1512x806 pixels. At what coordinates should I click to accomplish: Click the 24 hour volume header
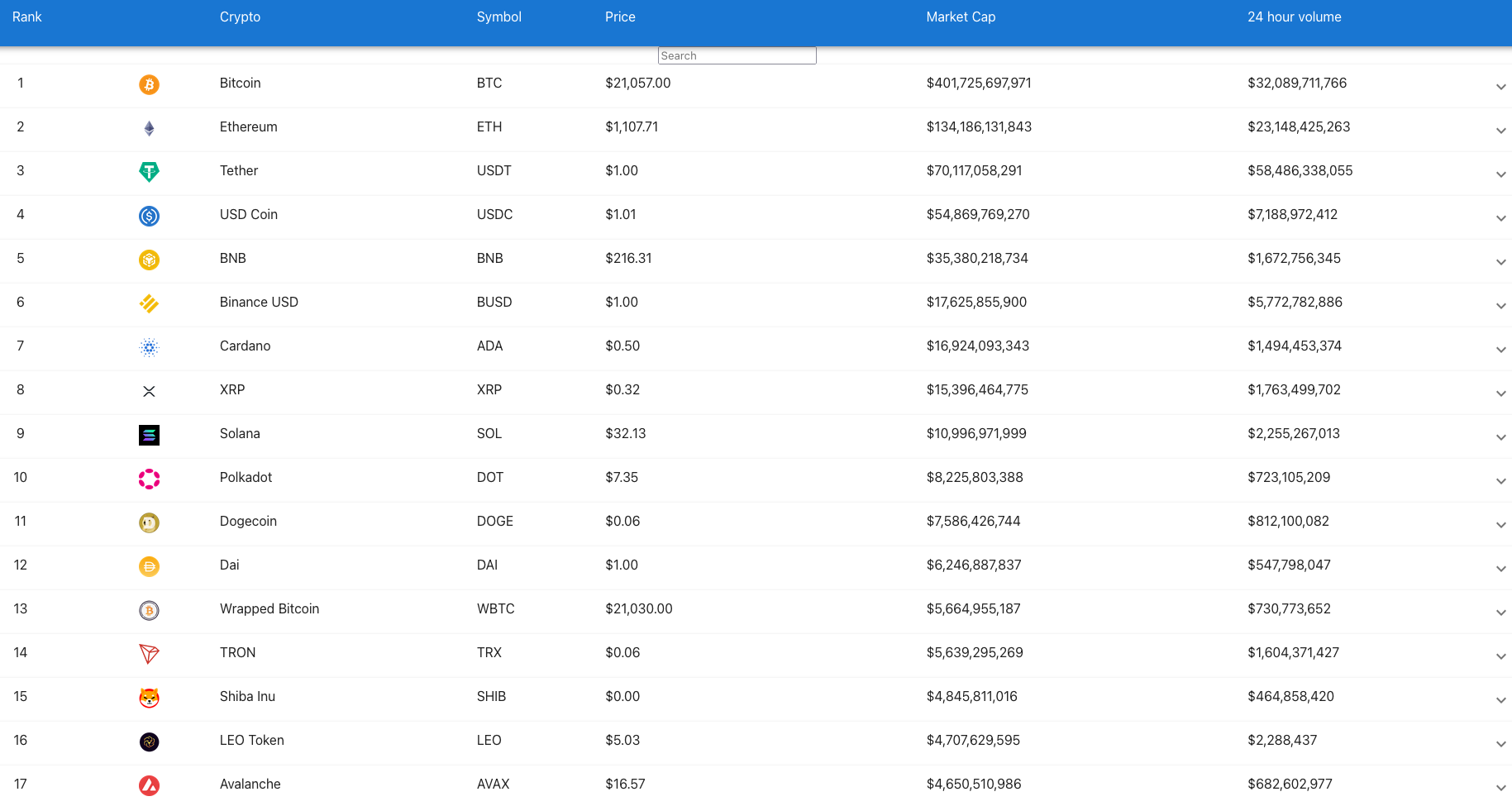click(1295, 17)
